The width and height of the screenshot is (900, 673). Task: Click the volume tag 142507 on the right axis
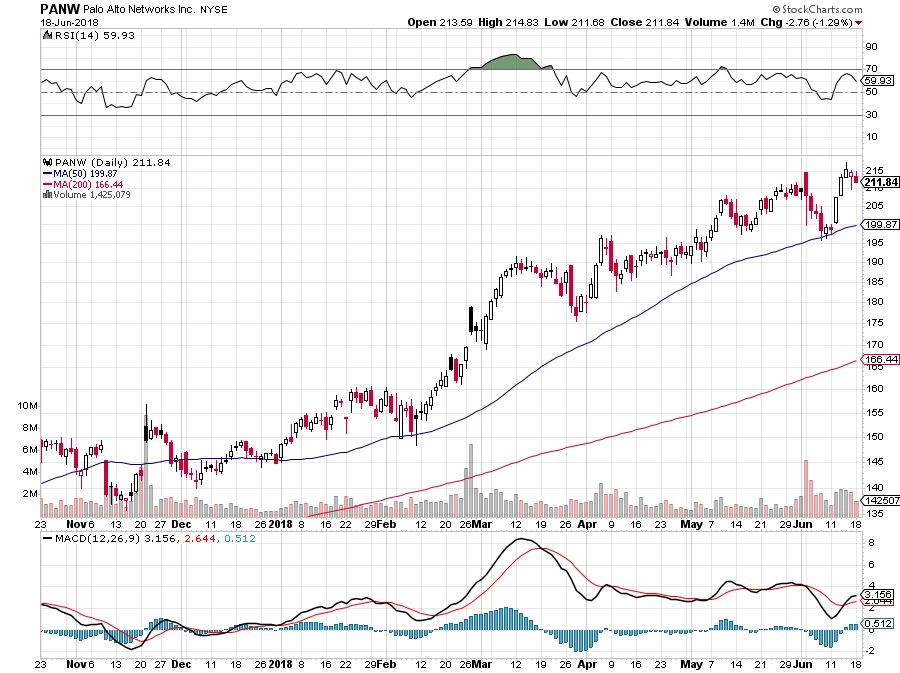tap(882, 501)
